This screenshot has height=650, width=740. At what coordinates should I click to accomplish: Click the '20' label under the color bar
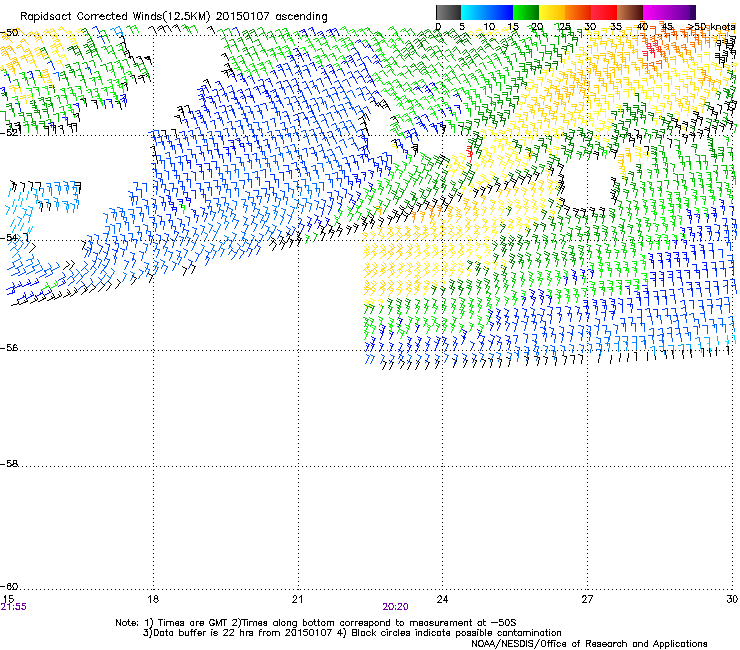(537, 26)
